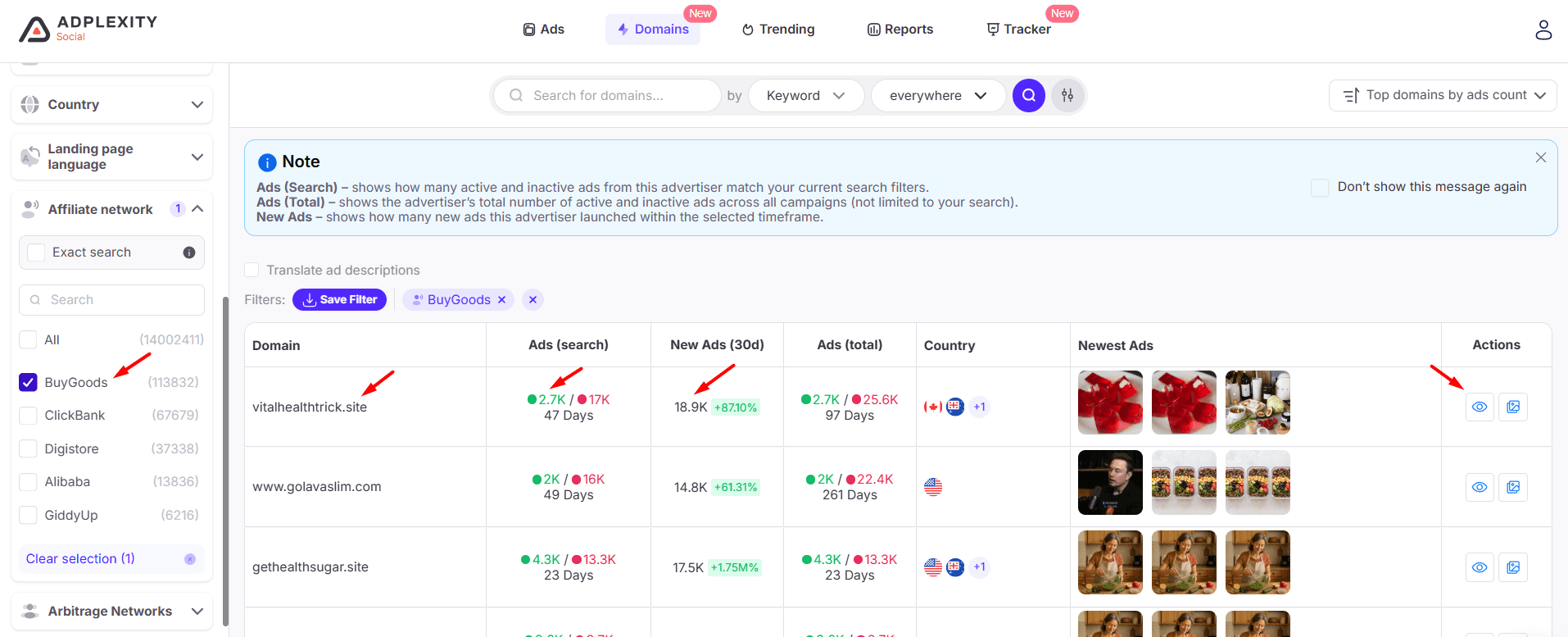Click +1 countries badge for gethealthsugar.site
Screen dimensions: 1568x637
point(979,567)
